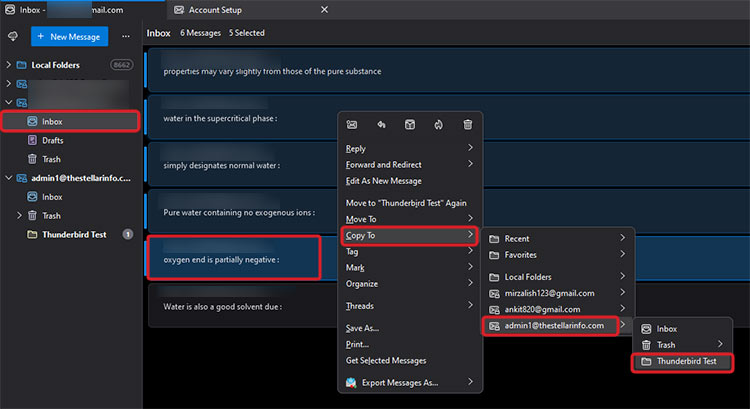The width and height of the screenshot is (750, 409).
Task: Select message 'properties may vary slightly'
Action: pos(449,70)
